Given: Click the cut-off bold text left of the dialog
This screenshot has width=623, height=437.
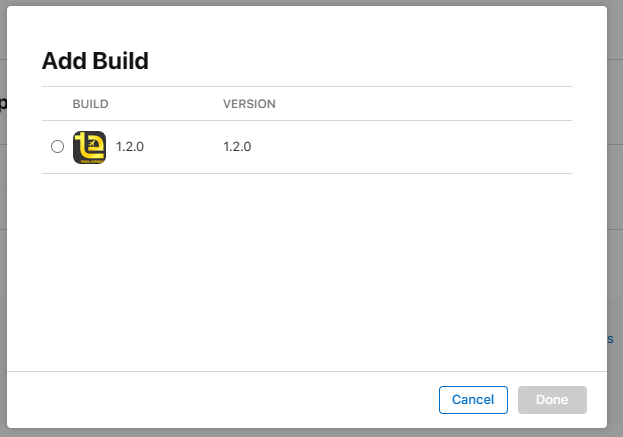Looking at the screenshot, I should click(x=3, y=102).
